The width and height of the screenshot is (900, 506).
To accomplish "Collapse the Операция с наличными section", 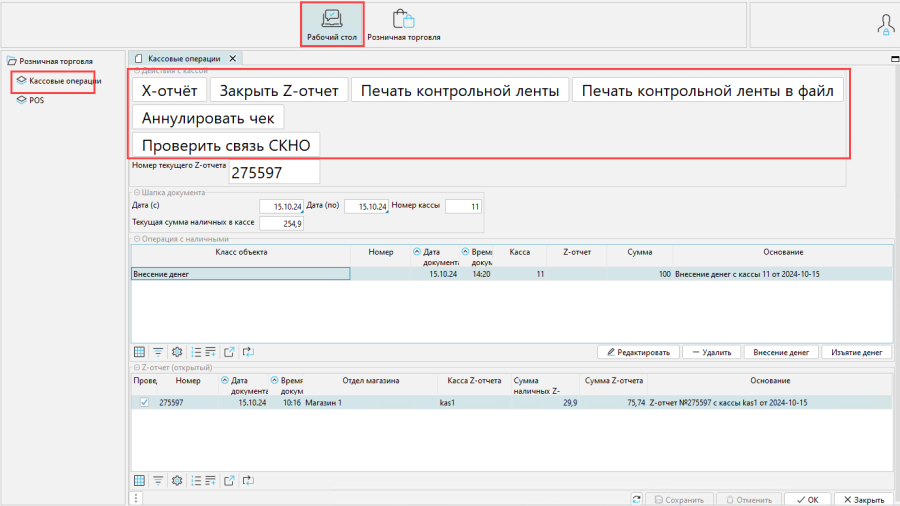I will point(136,239).
